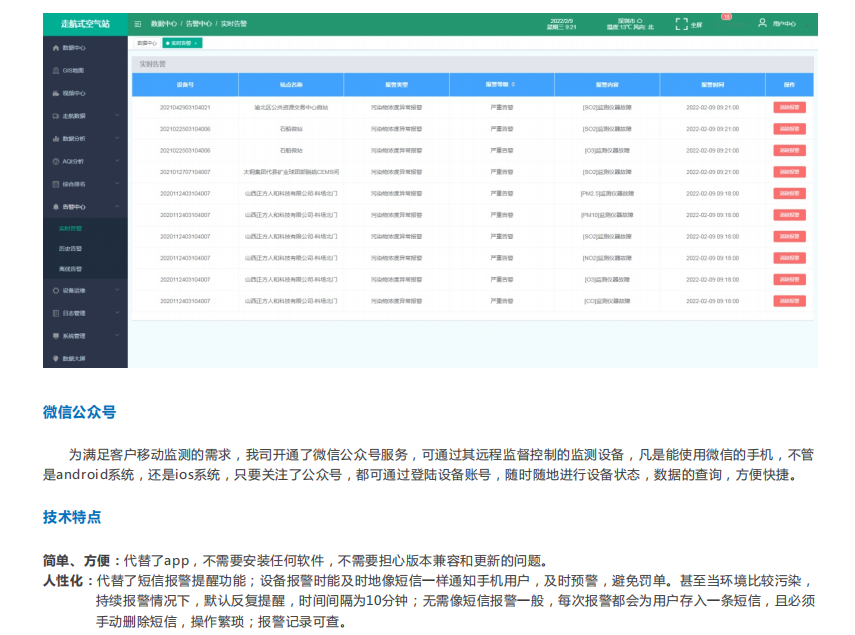Click the [PM2.5]监测仪器故障 cell

(607, 193)
